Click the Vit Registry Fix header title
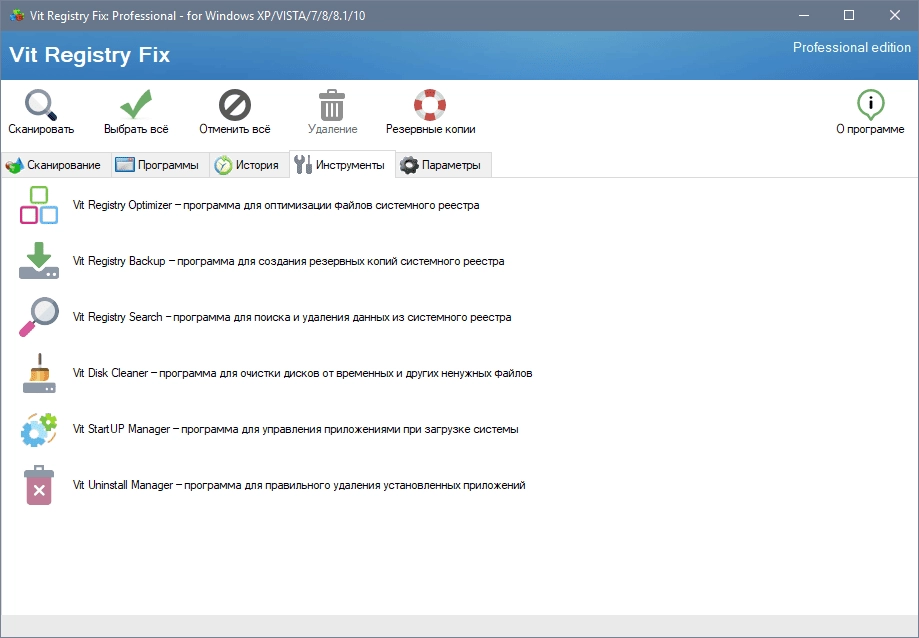 (90, 55)
